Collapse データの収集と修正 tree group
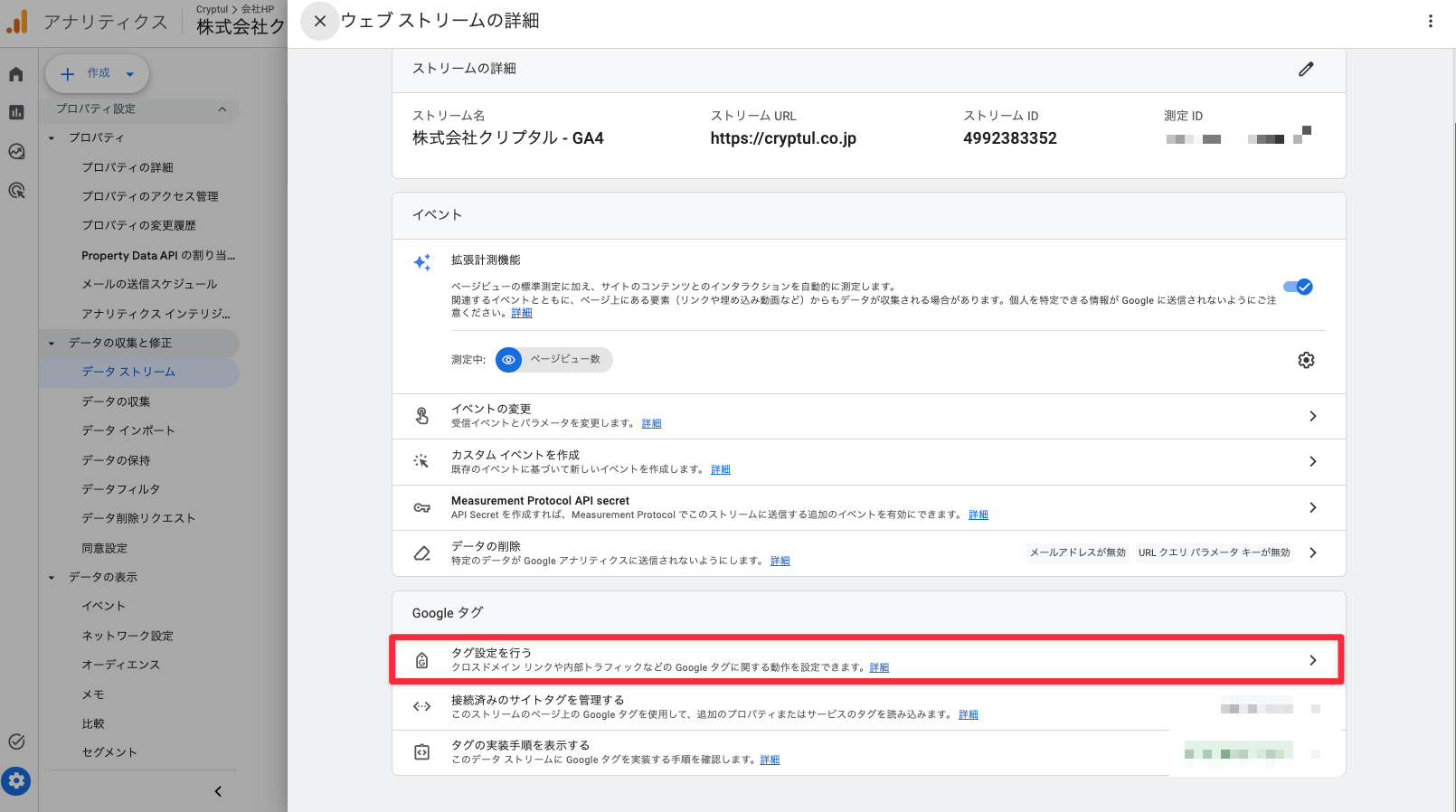The image size is (1456, 812). (52, 344)
